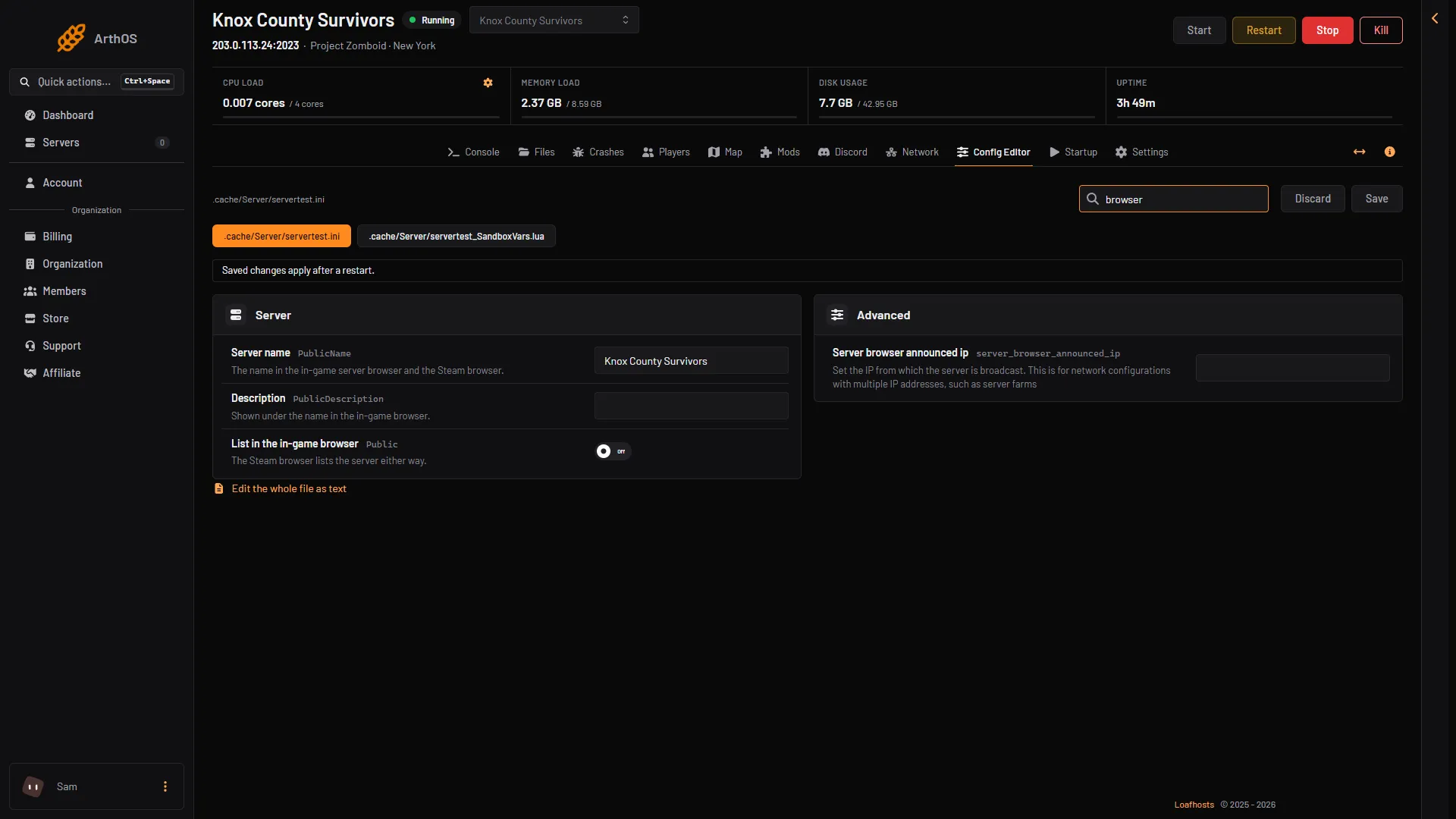Click the ArthOS wheat logo icon

(x=71, y=38)
